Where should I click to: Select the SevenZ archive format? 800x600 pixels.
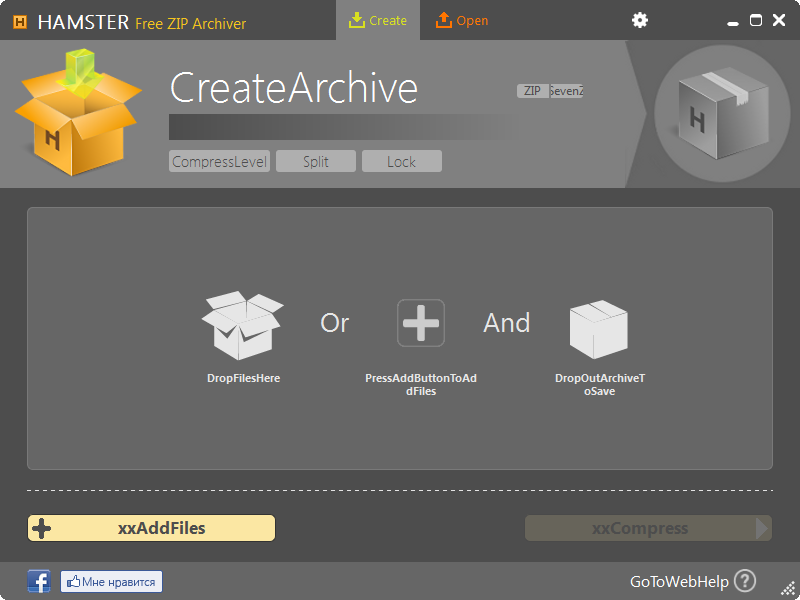coord(566,91)
